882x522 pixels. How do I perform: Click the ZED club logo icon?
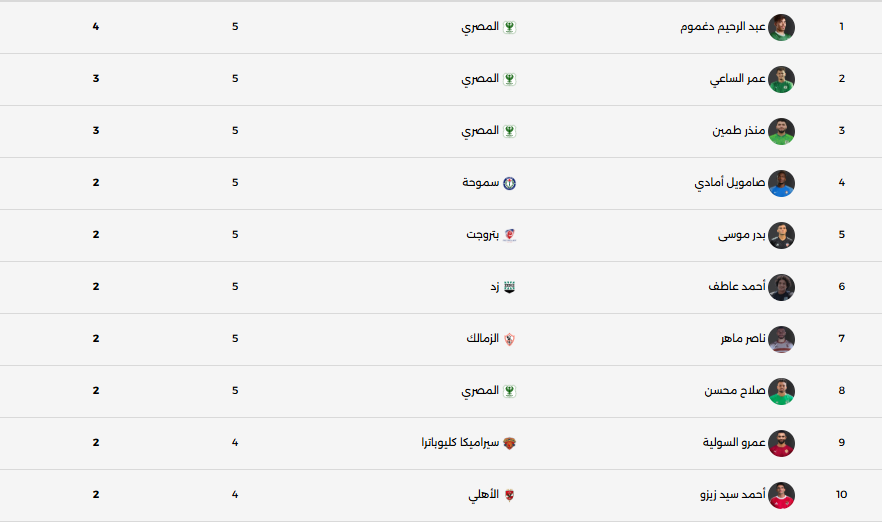(509, 287)
